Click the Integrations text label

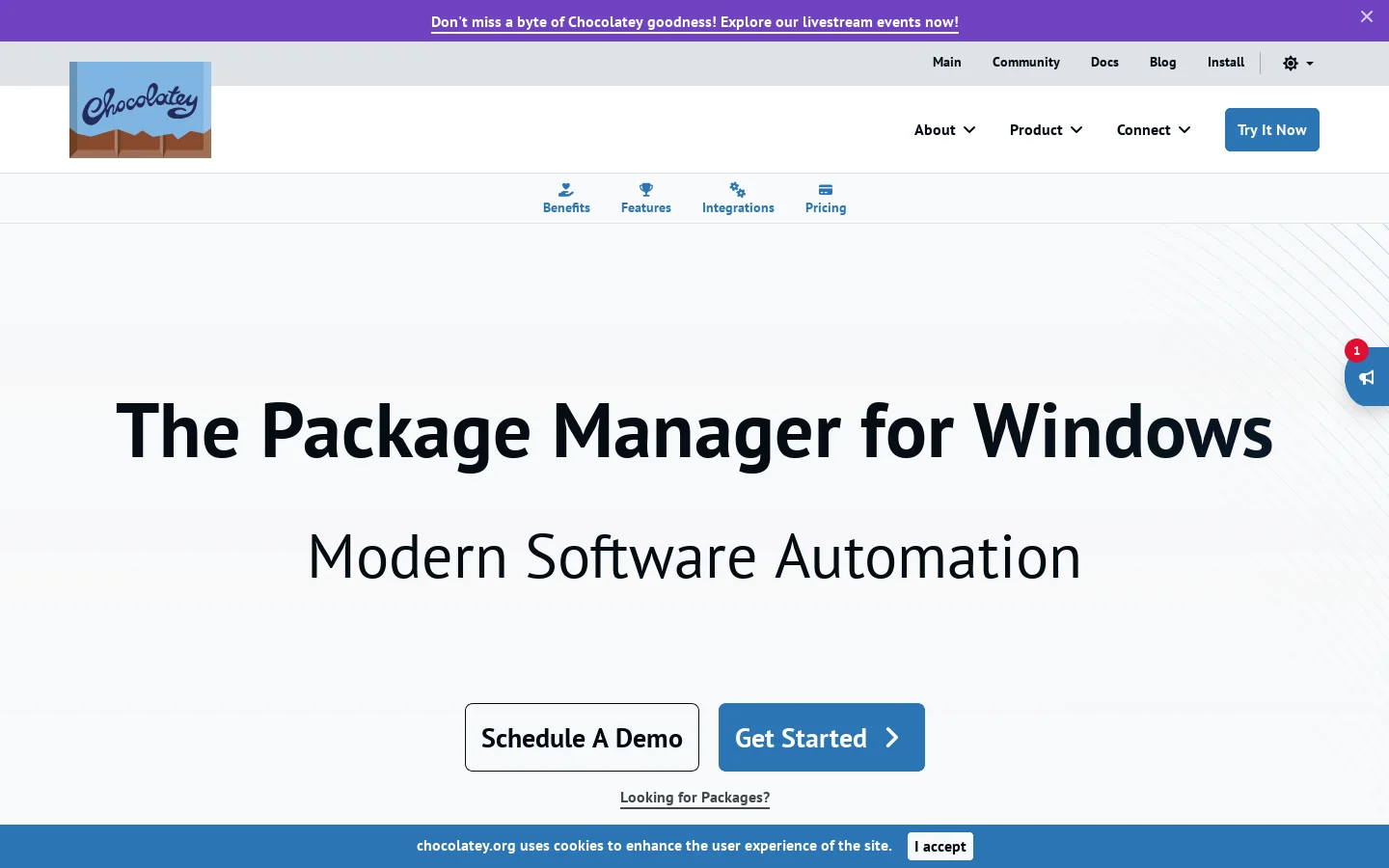(x=738, y=208)
